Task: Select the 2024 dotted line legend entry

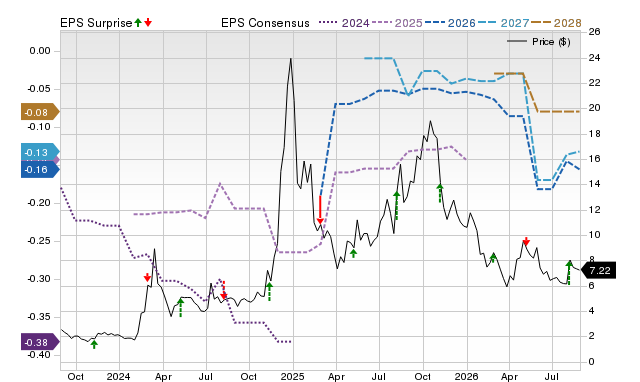Action: [344, 23]
